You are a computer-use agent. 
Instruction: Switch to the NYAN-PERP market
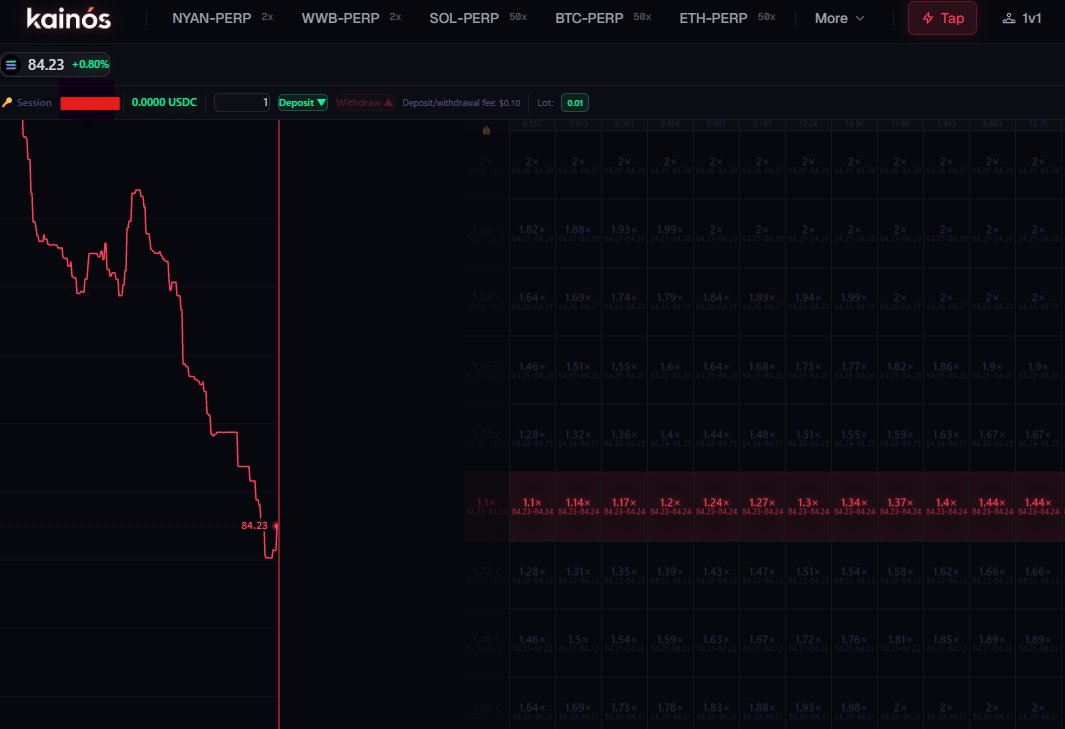[222, 18]
